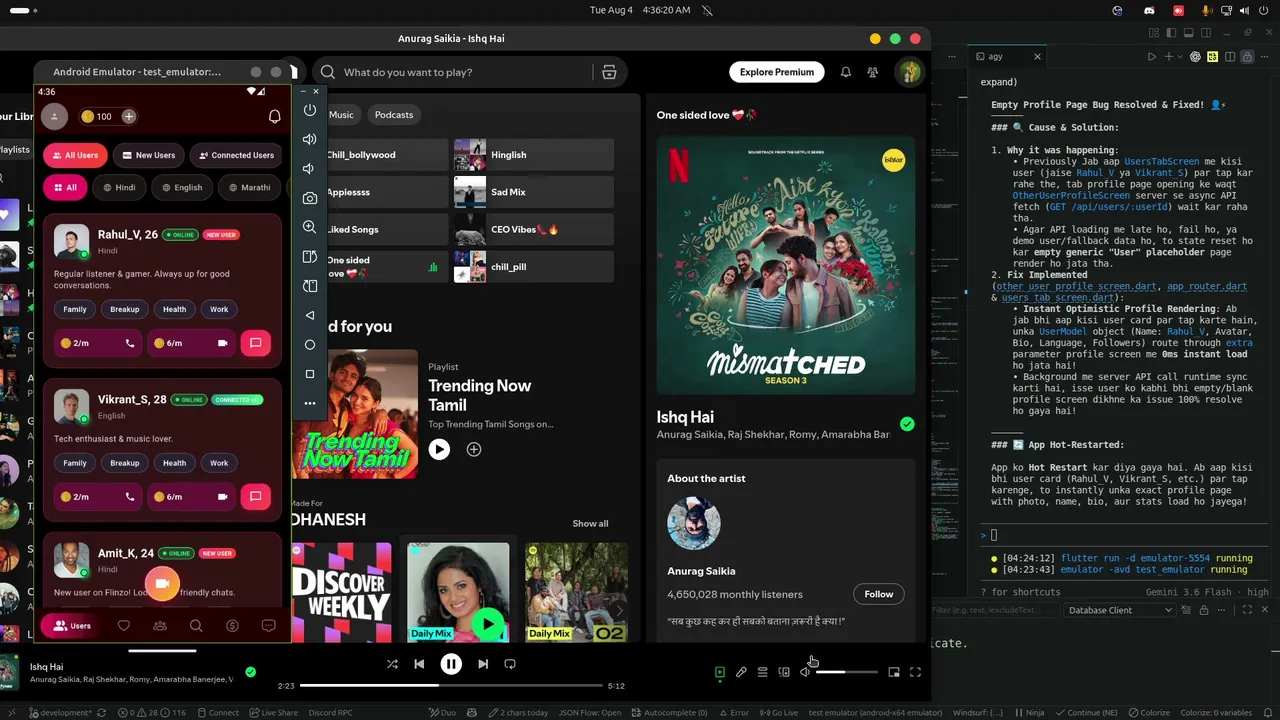
Task: Open Spotify notifications bell
Action: (x=846, y=72)
